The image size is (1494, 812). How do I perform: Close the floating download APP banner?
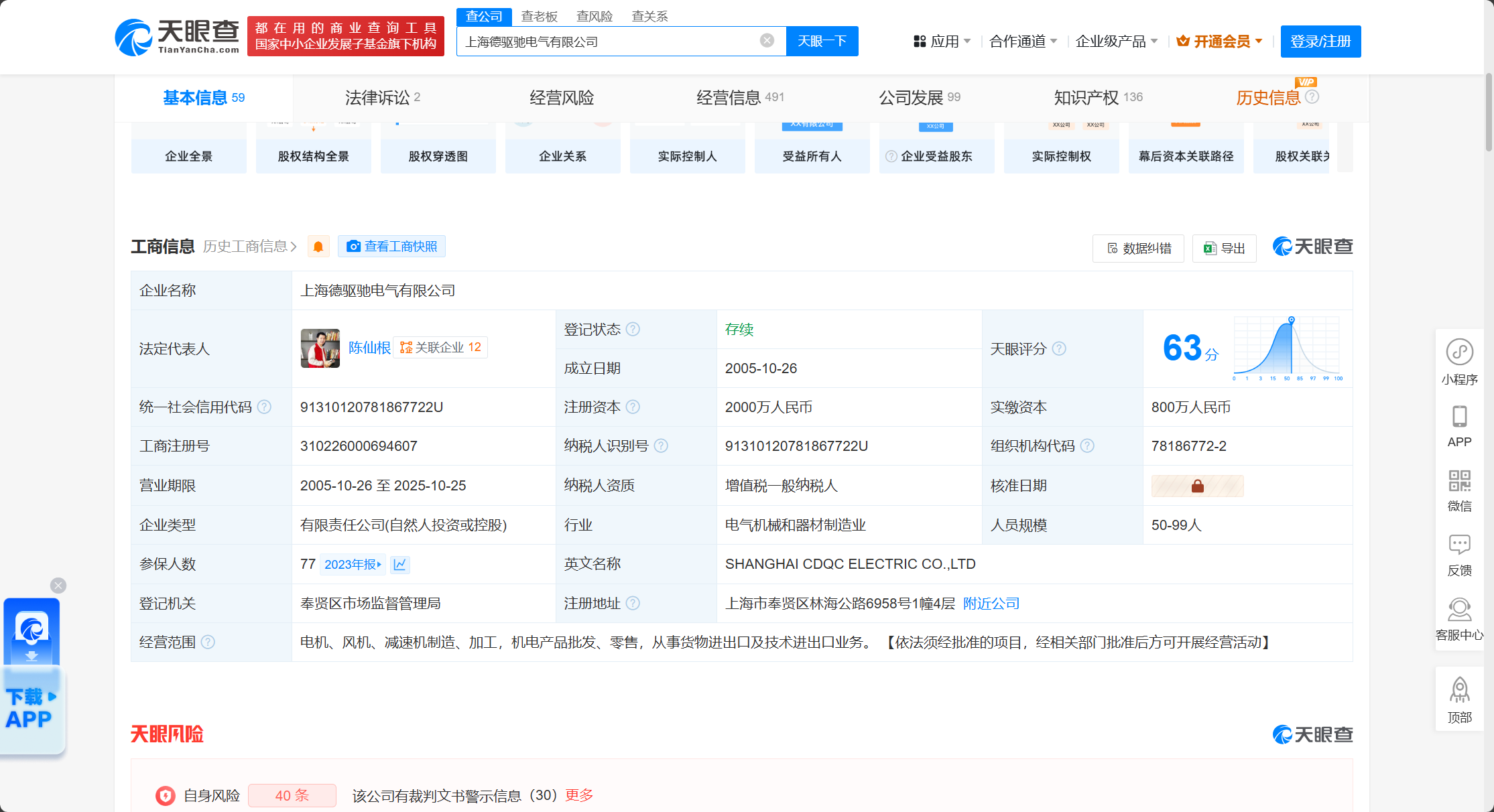(x=58, y=586)
